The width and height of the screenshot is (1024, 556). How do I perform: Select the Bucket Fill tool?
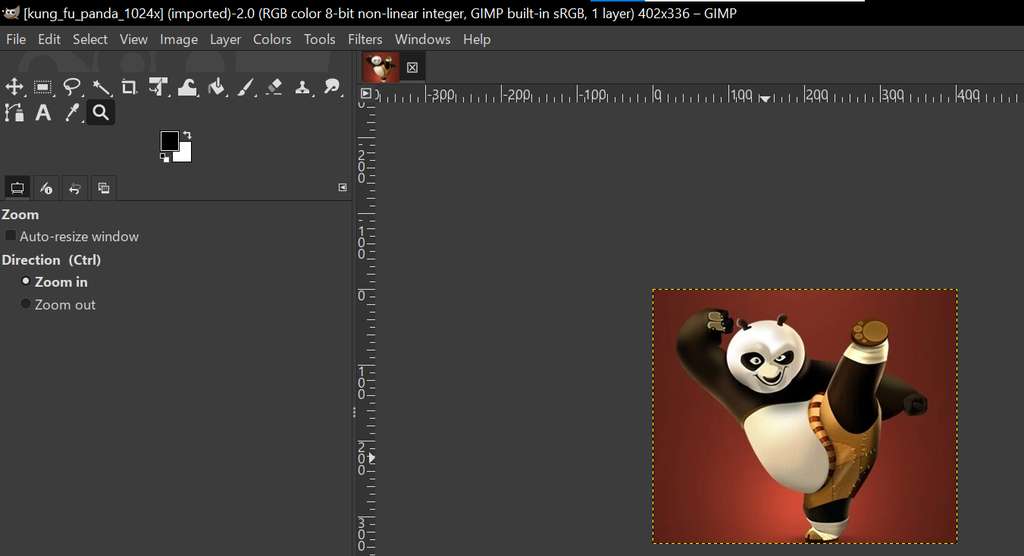tap(216, 87)
